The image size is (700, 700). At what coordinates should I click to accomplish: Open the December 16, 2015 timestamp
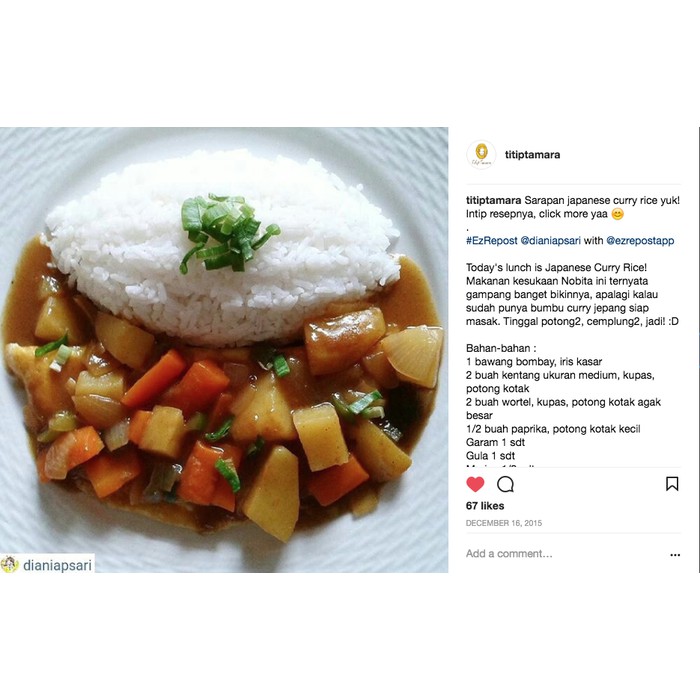tap(504, 523)
